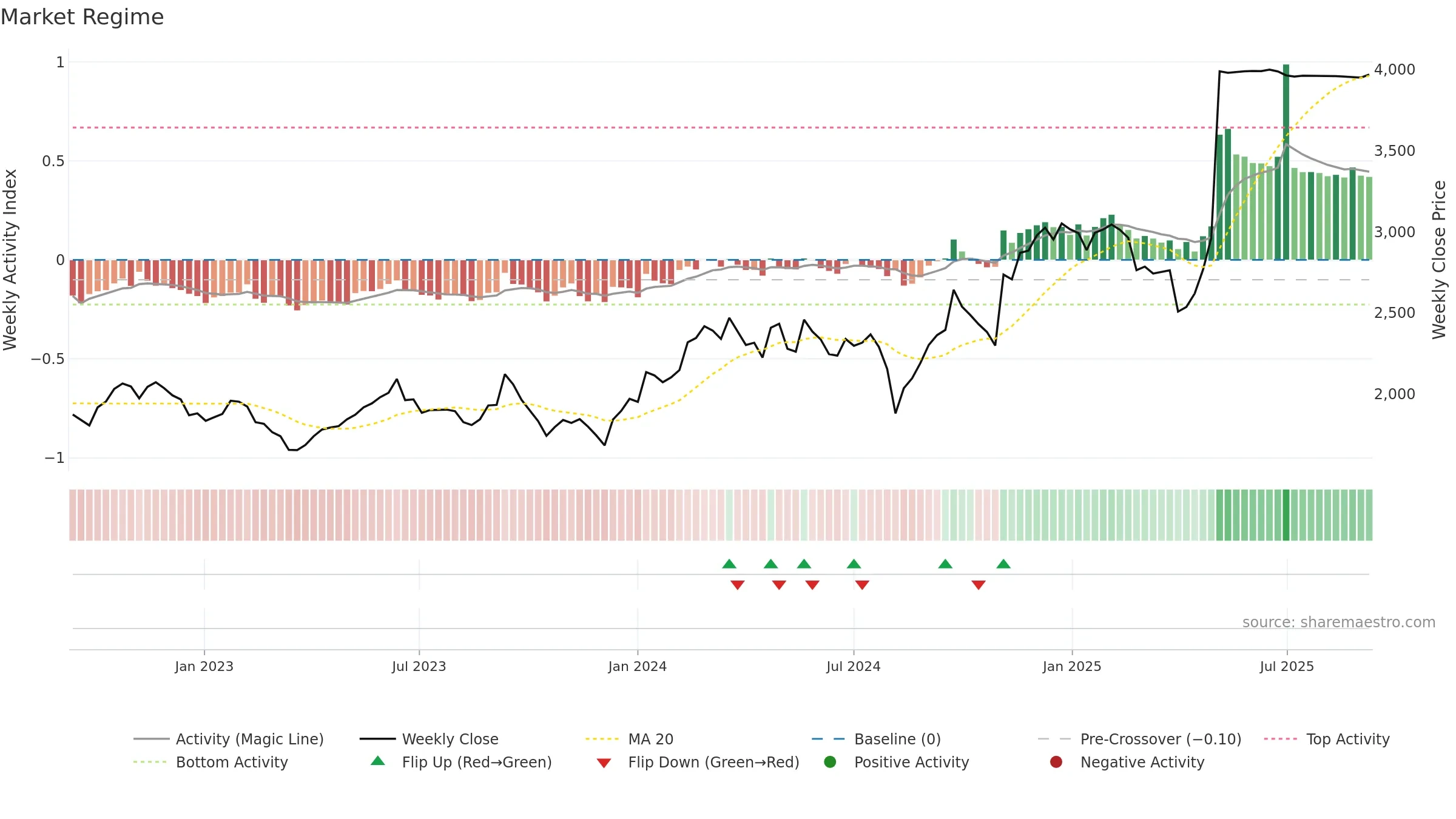The image size is (1456, 819).
Task: Click the red Flip Down legend triangle
Action: click(x=604, y=763)
